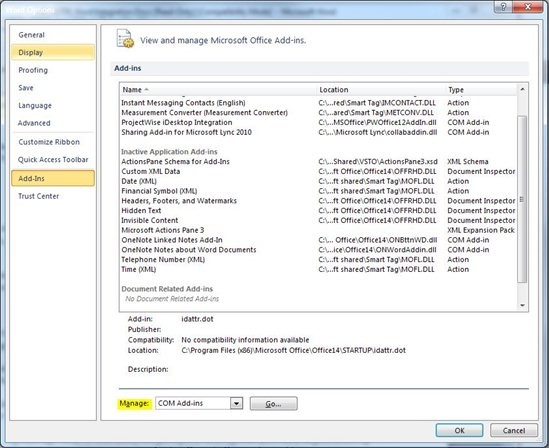Select Invisible Content row

point(318,220)
